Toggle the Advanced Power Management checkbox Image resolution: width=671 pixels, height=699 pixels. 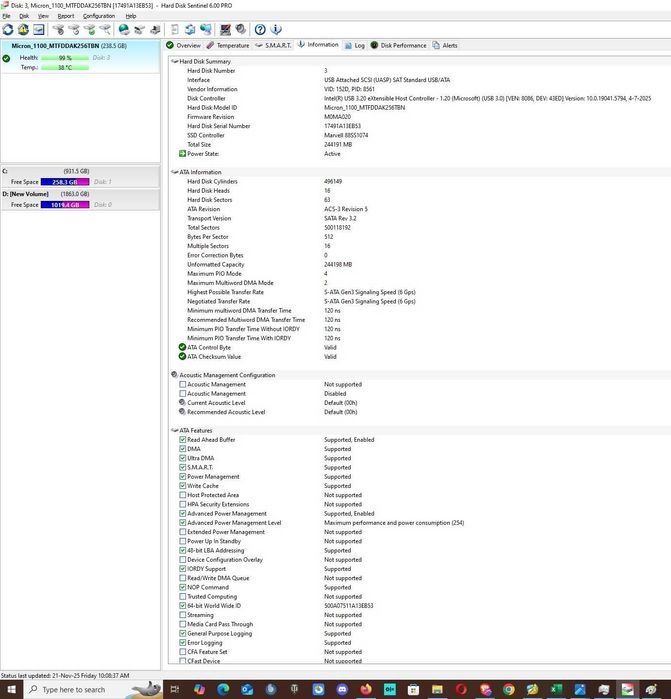(x=182, y=514)
